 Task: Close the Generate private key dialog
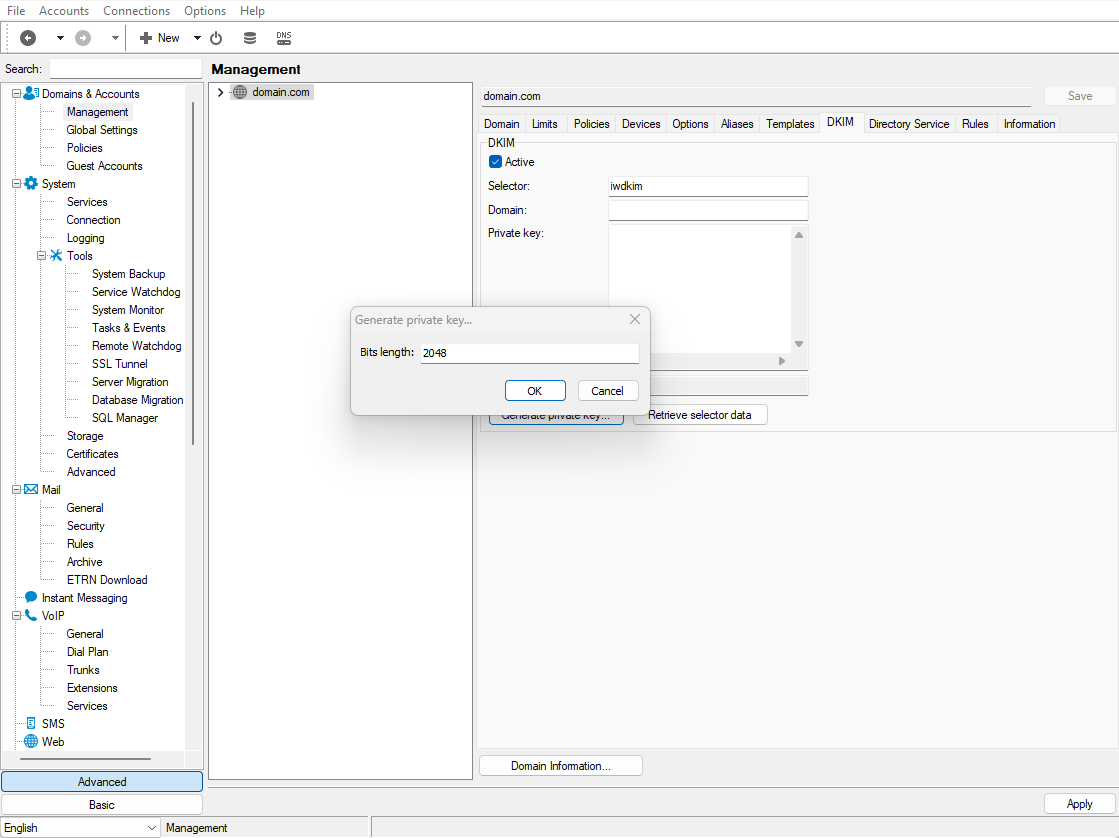coord(634,319)
